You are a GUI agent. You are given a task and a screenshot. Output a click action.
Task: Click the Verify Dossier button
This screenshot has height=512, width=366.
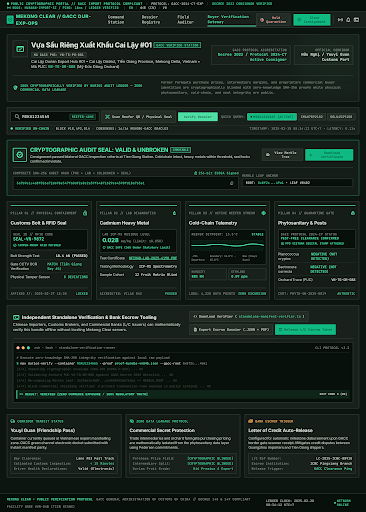(198, 117)
